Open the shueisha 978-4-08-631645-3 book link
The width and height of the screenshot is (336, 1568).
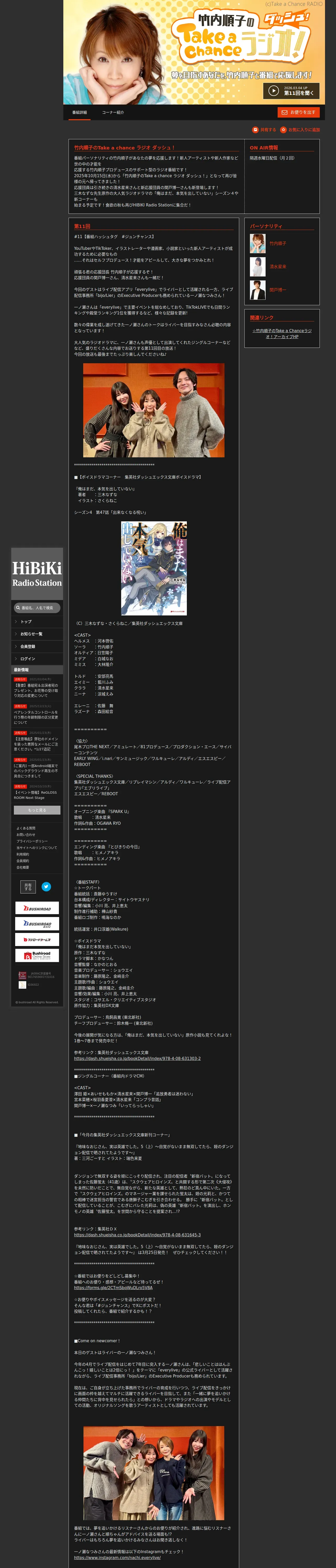137,1235
